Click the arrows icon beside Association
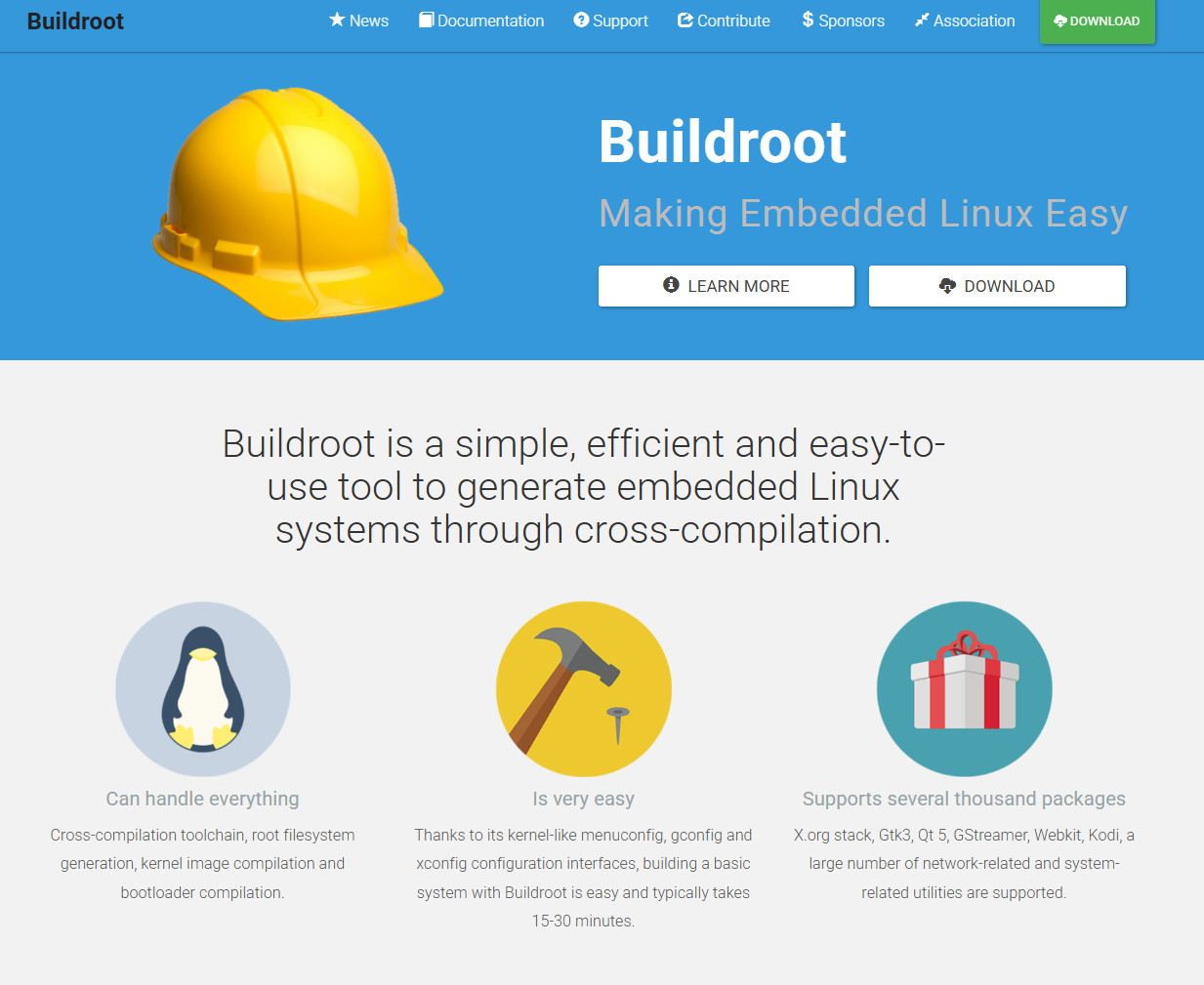 point(922,20)
